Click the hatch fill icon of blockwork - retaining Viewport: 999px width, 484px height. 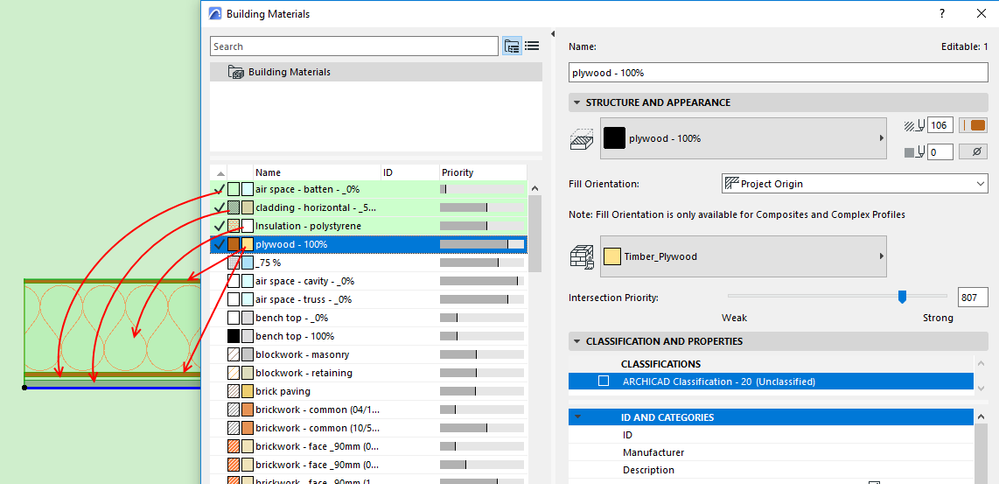(234, 373)
